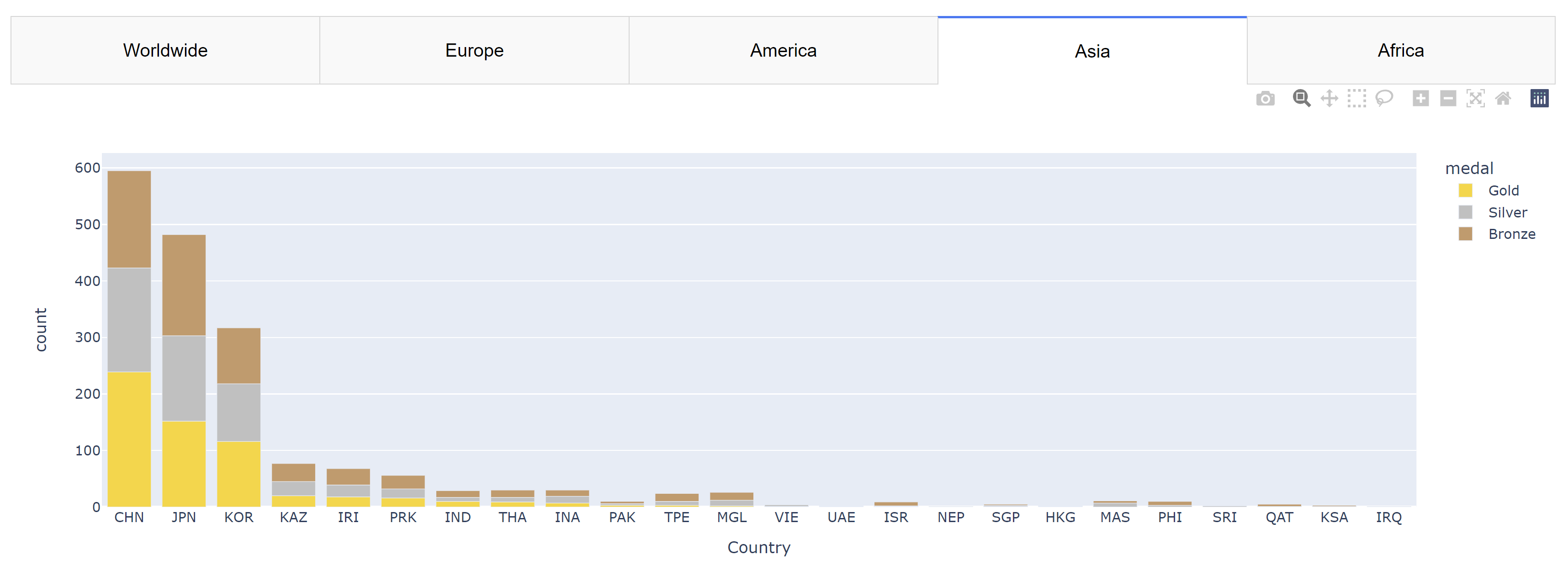The height and width of the screenshot is (576, 1568).
Task: Open the Africa tab
Action: point(1401,51)
